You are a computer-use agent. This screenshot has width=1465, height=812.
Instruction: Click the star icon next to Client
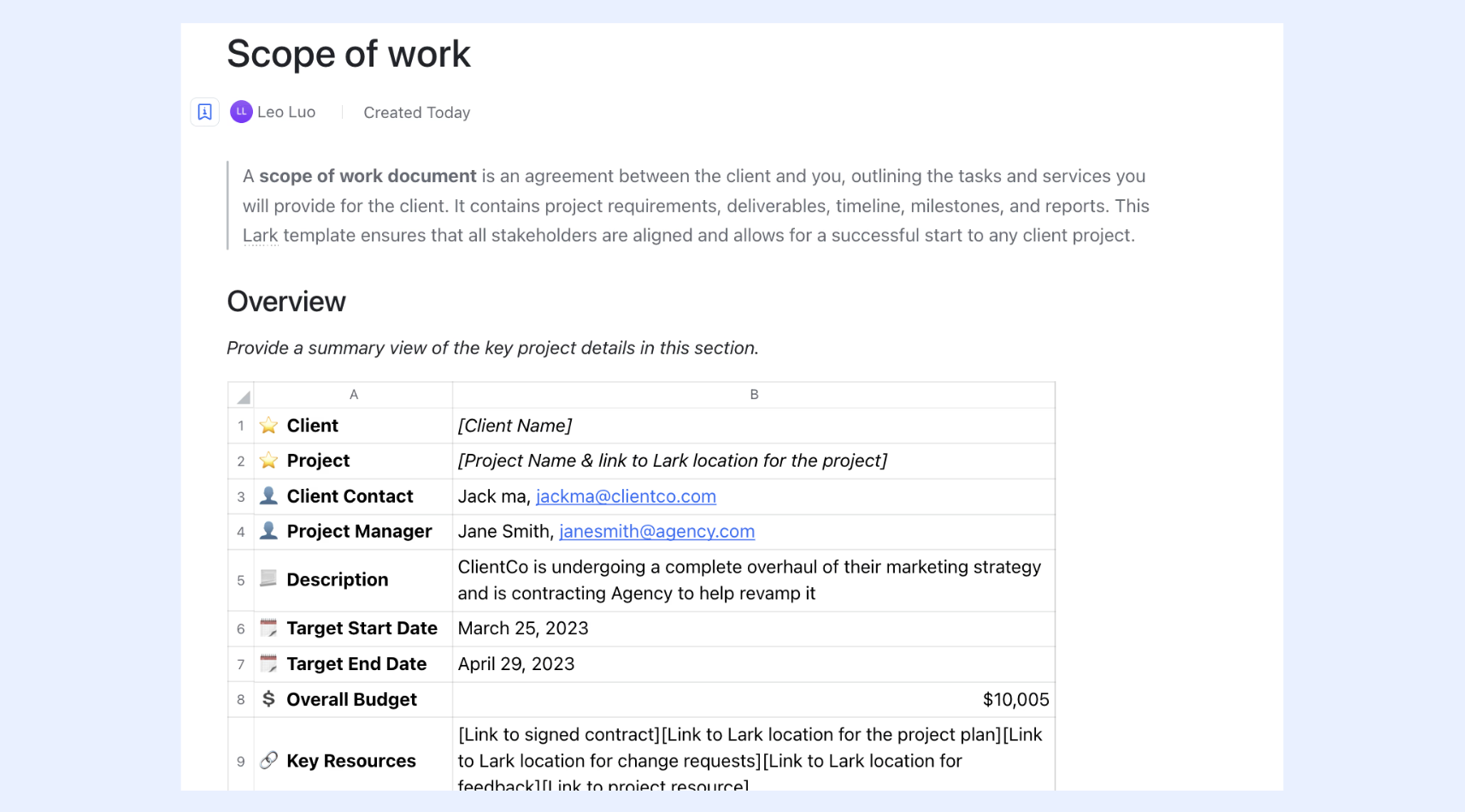point(268,426)
